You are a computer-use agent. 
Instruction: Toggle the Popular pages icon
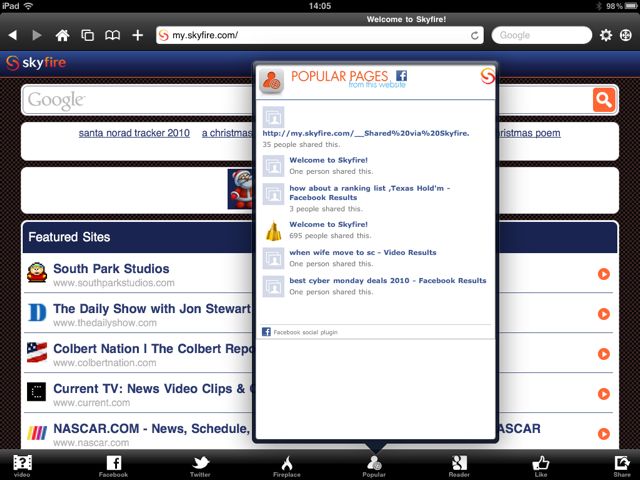tap(374, 466)
